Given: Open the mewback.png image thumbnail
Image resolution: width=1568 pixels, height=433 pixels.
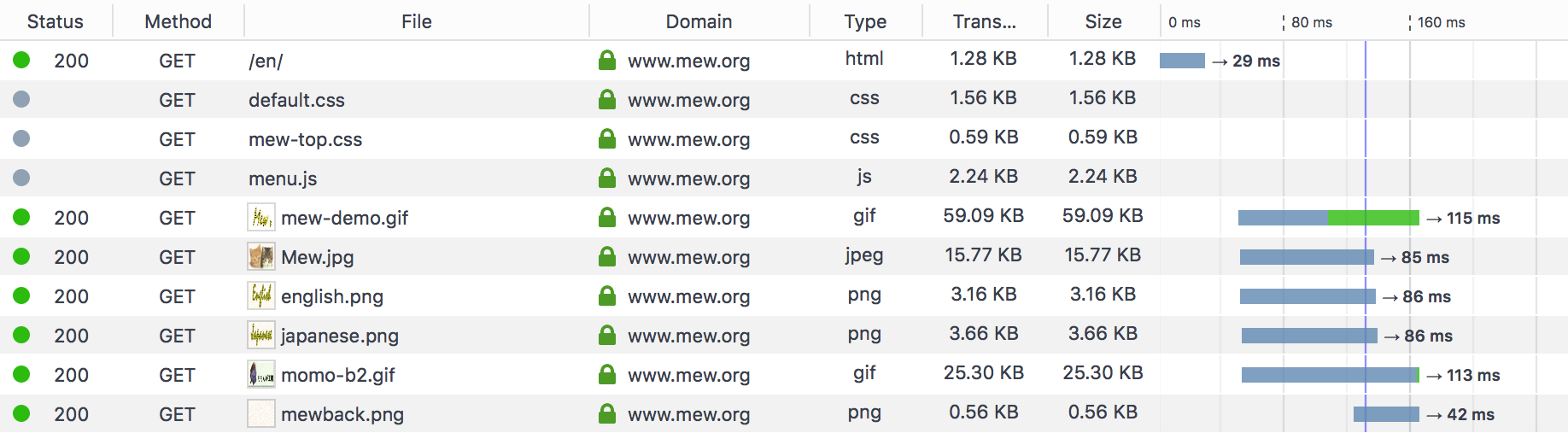Looking at the screenshot, I should pyautogui.click(x=261, y=413).
